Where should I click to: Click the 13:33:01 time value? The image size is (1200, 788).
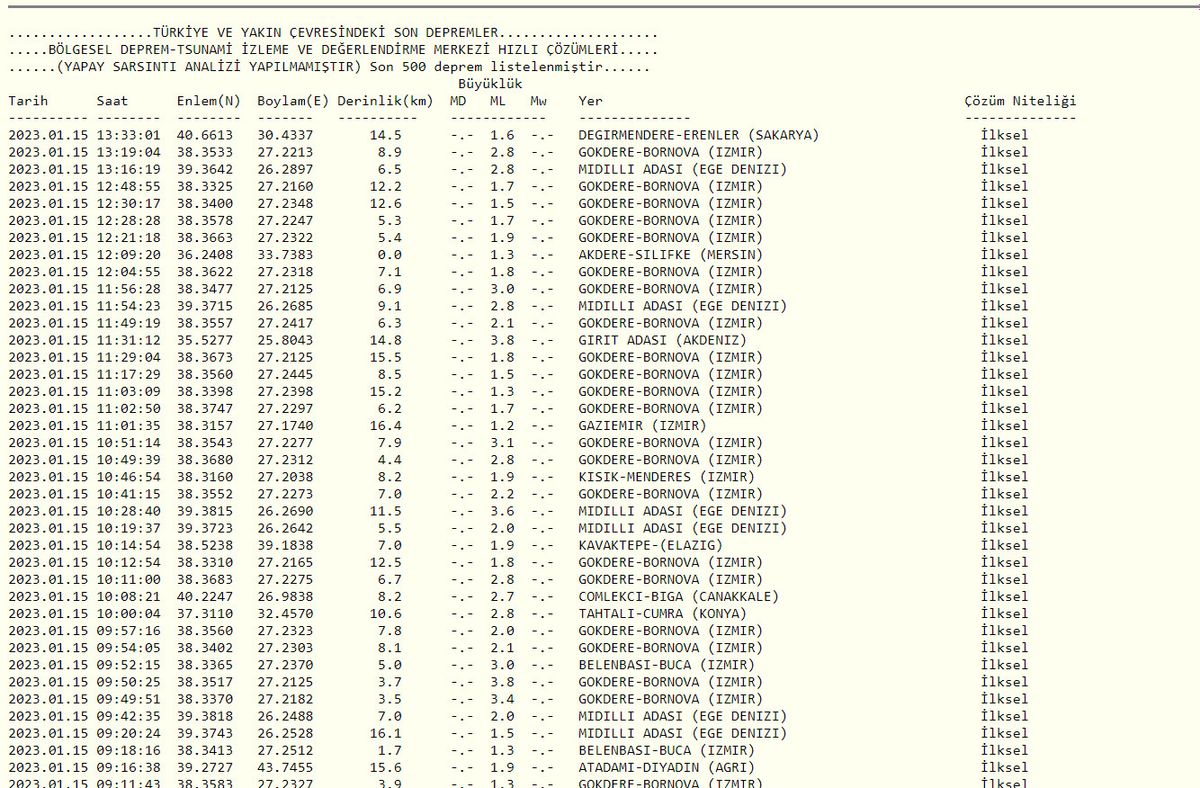[128, 135]
